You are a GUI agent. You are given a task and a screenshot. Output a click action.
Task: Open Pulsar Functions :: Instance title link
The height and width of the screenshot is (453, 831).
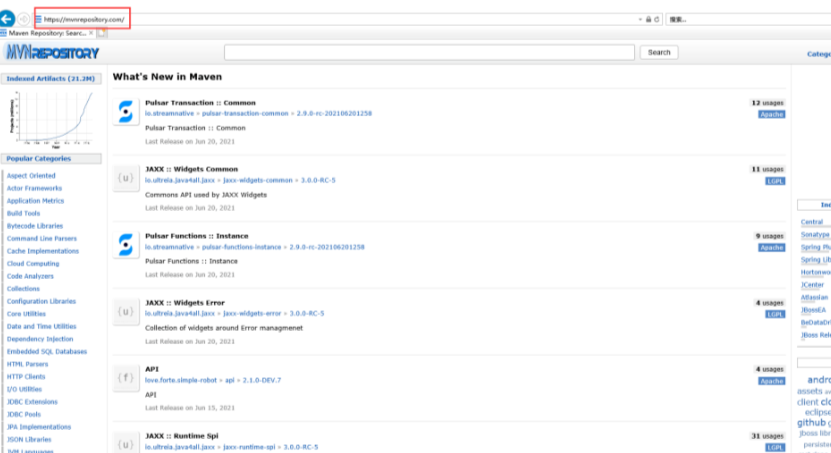197,236
